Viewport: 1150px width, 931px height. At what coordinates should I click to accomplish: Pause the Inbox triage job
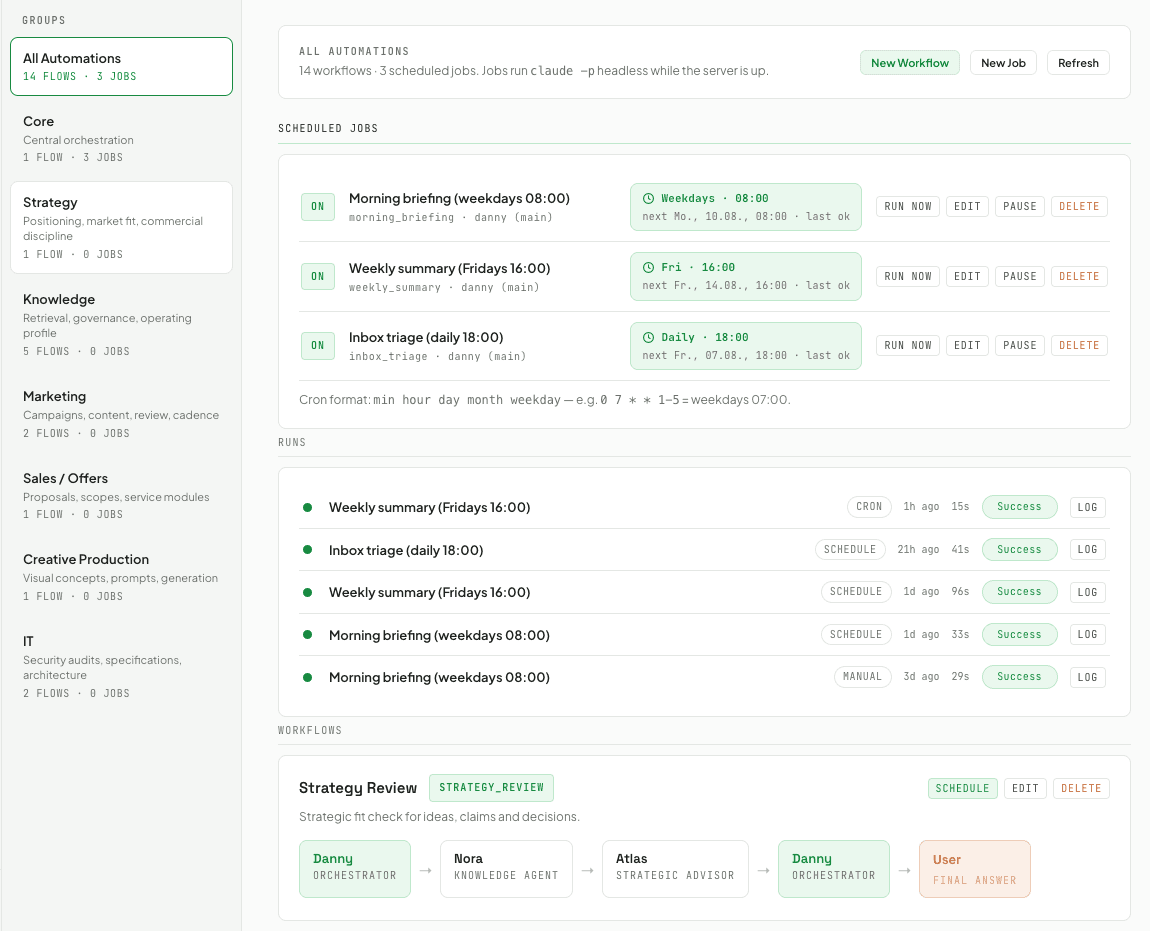click(x=1019, y=346)
